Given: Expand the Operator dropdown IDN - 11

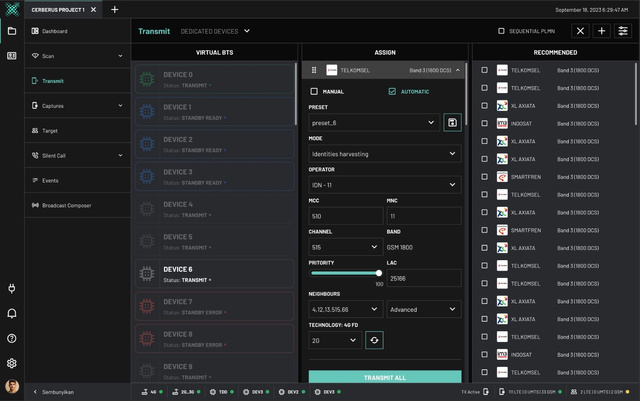Looking at the screenshot, I should [385, 185].
